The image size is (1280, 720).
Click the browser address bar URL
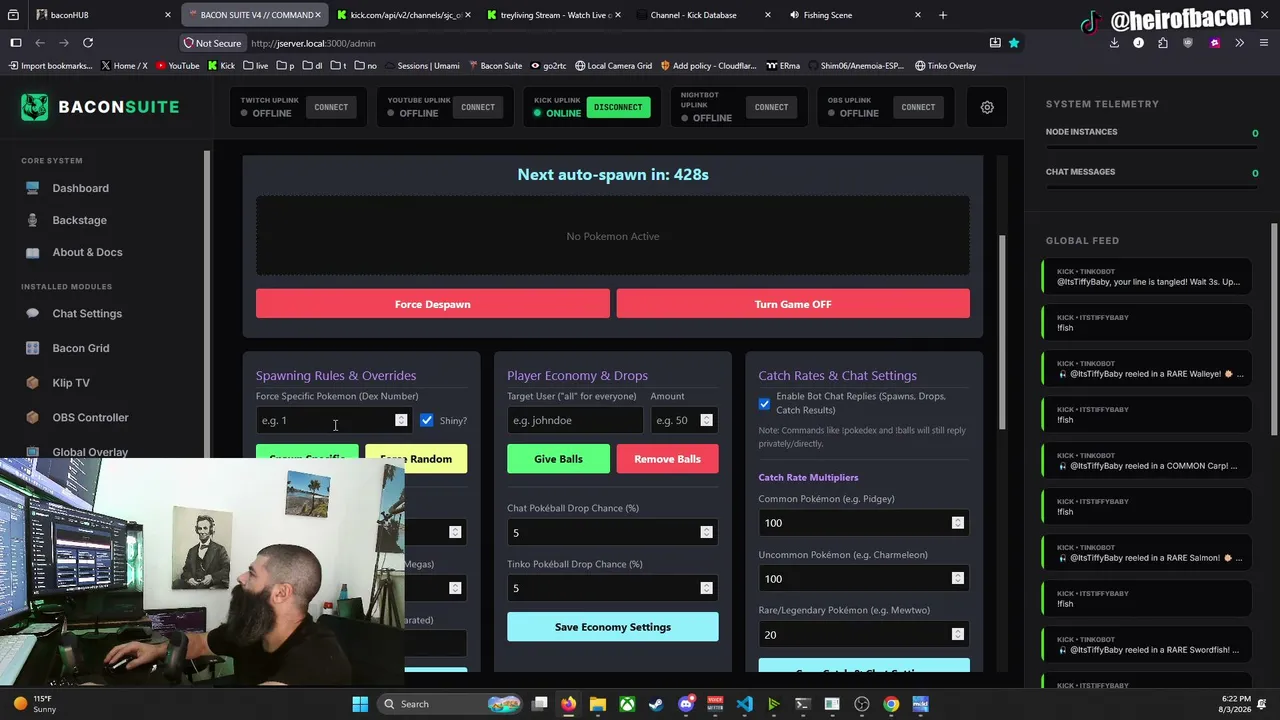tap(313, 43)
